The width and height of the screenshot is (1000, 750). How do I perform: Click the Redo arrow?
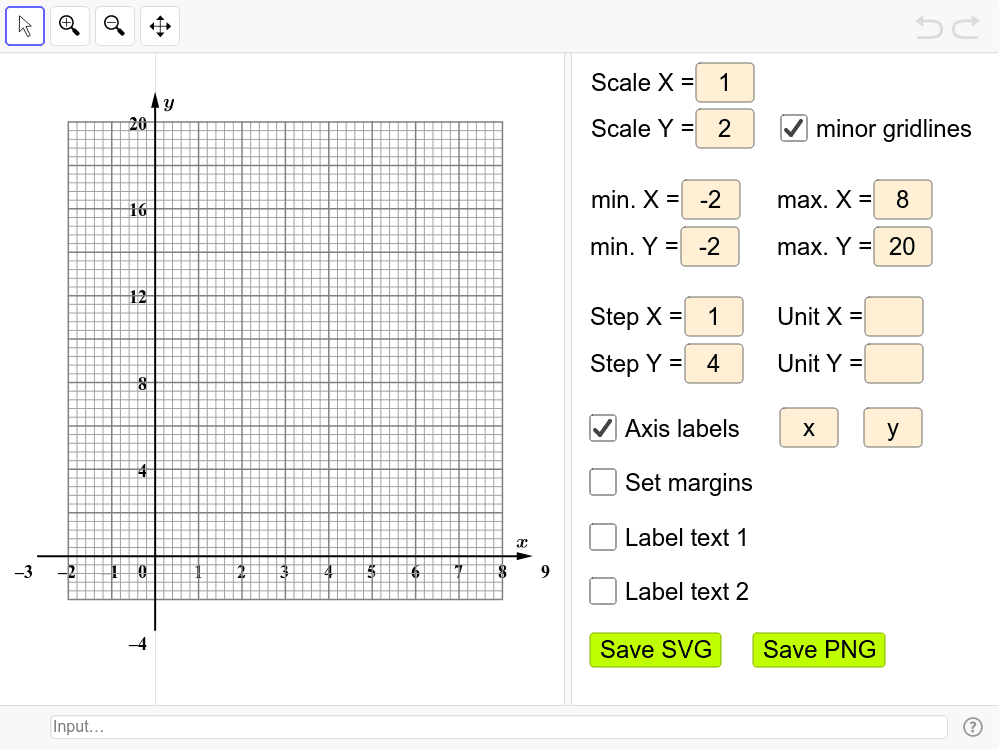(x=966, y=27)
